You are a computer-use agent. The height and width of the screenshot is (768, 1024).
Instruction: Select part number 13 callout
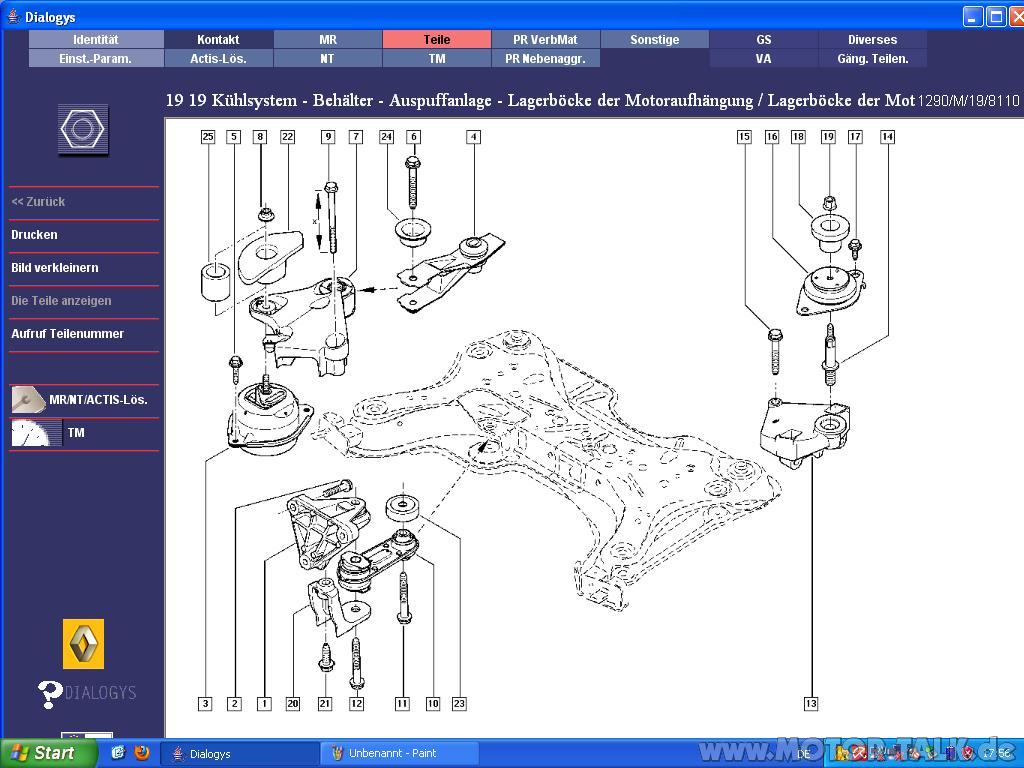tap(811, 703)
